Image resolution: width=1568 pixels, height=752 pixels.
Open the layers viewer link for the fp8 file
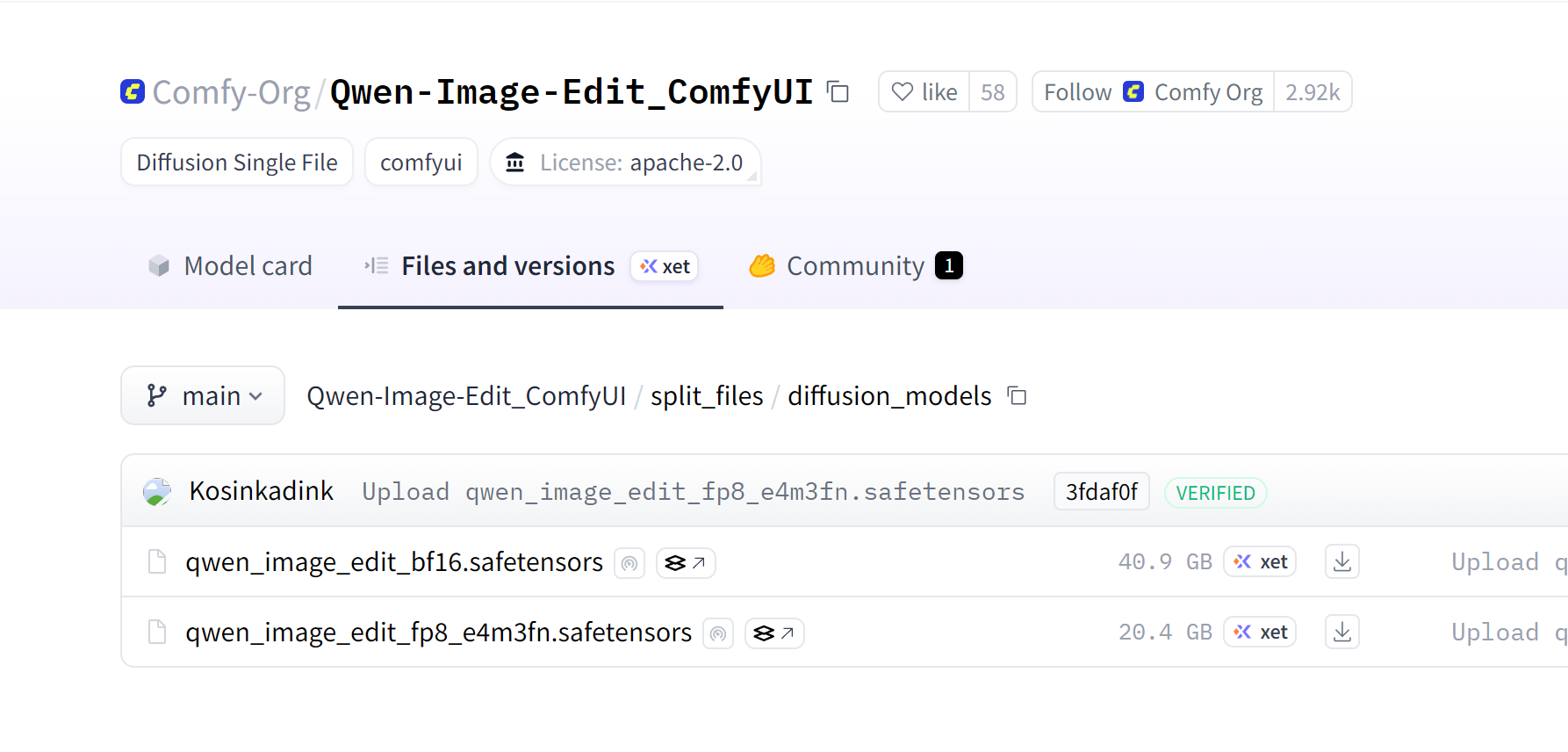coord(774,633)
